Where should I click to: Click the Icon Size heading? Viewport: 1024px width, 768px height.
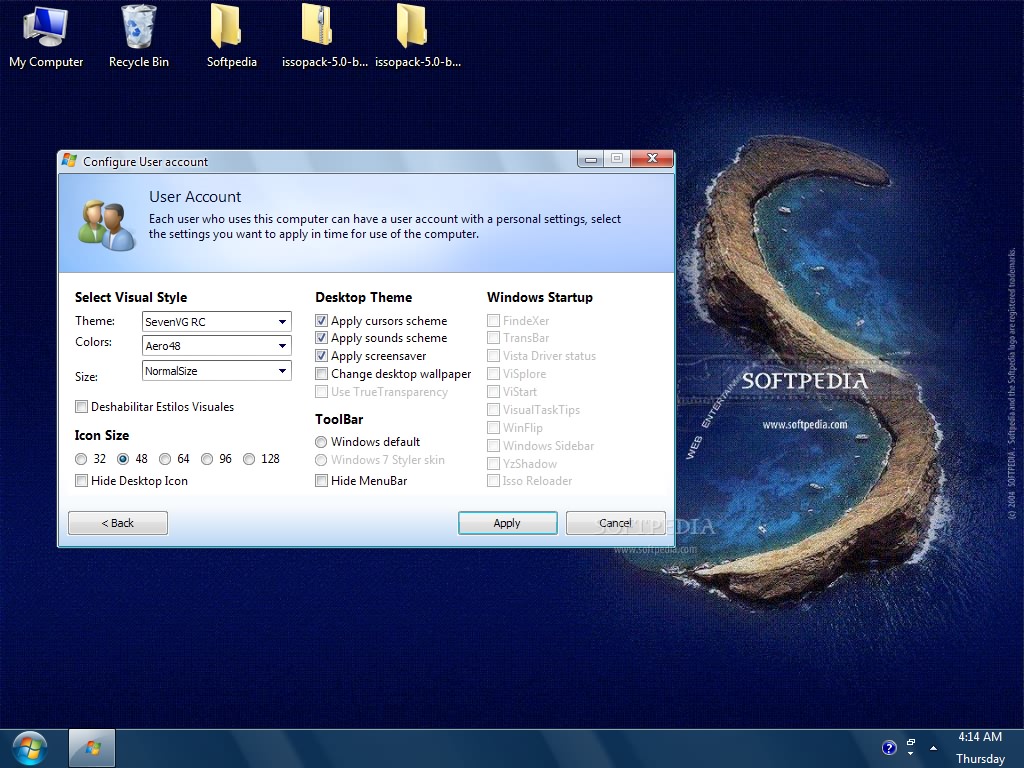[x=102, y=436]
